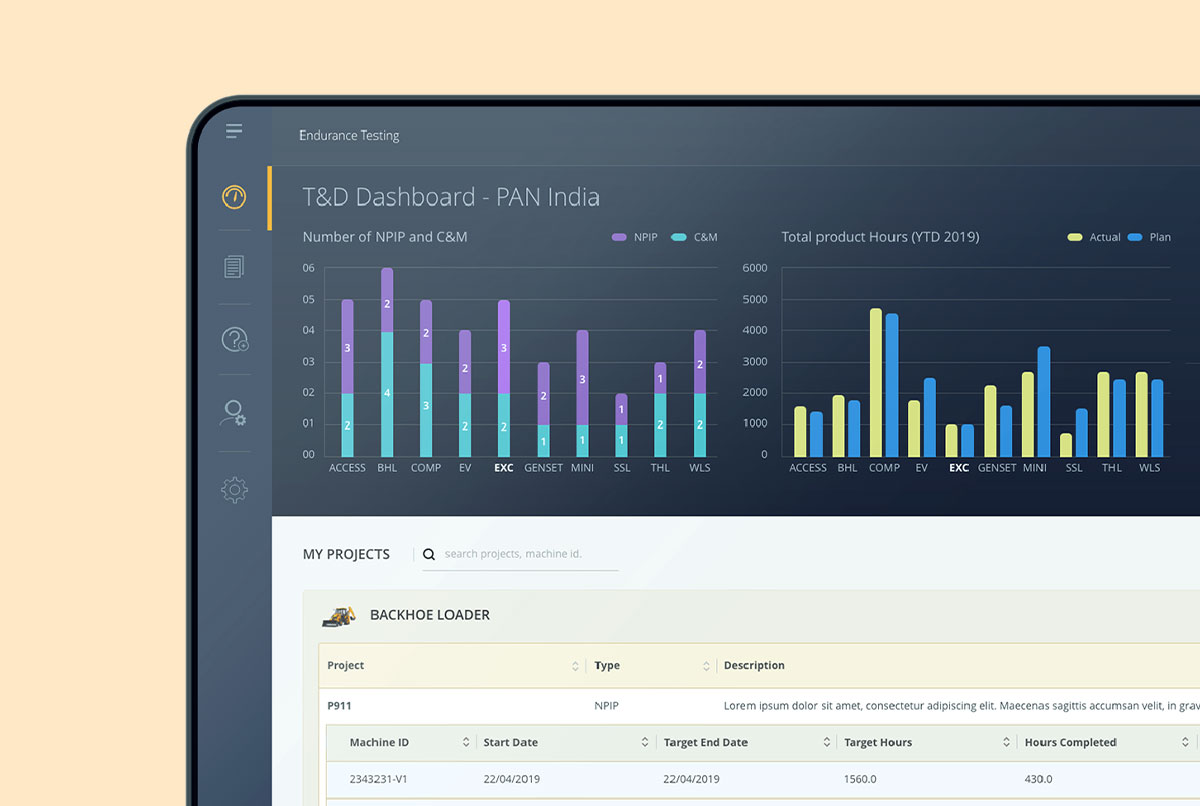Click the Endurance Testing header title
Image resolution: width=1200 pixels, height=806 pixels.
(x=349, y=135)
